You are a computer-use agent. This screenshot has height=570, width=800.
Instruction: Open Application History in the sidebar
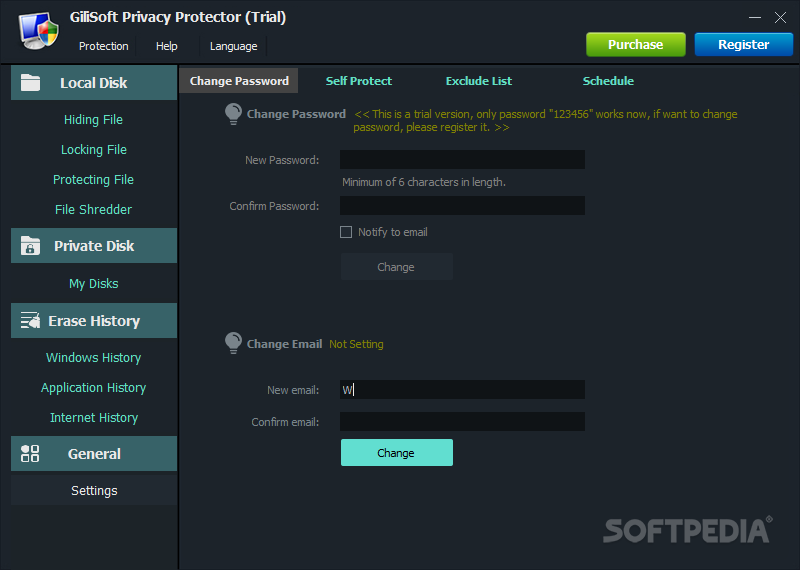(x=94, y=387)
